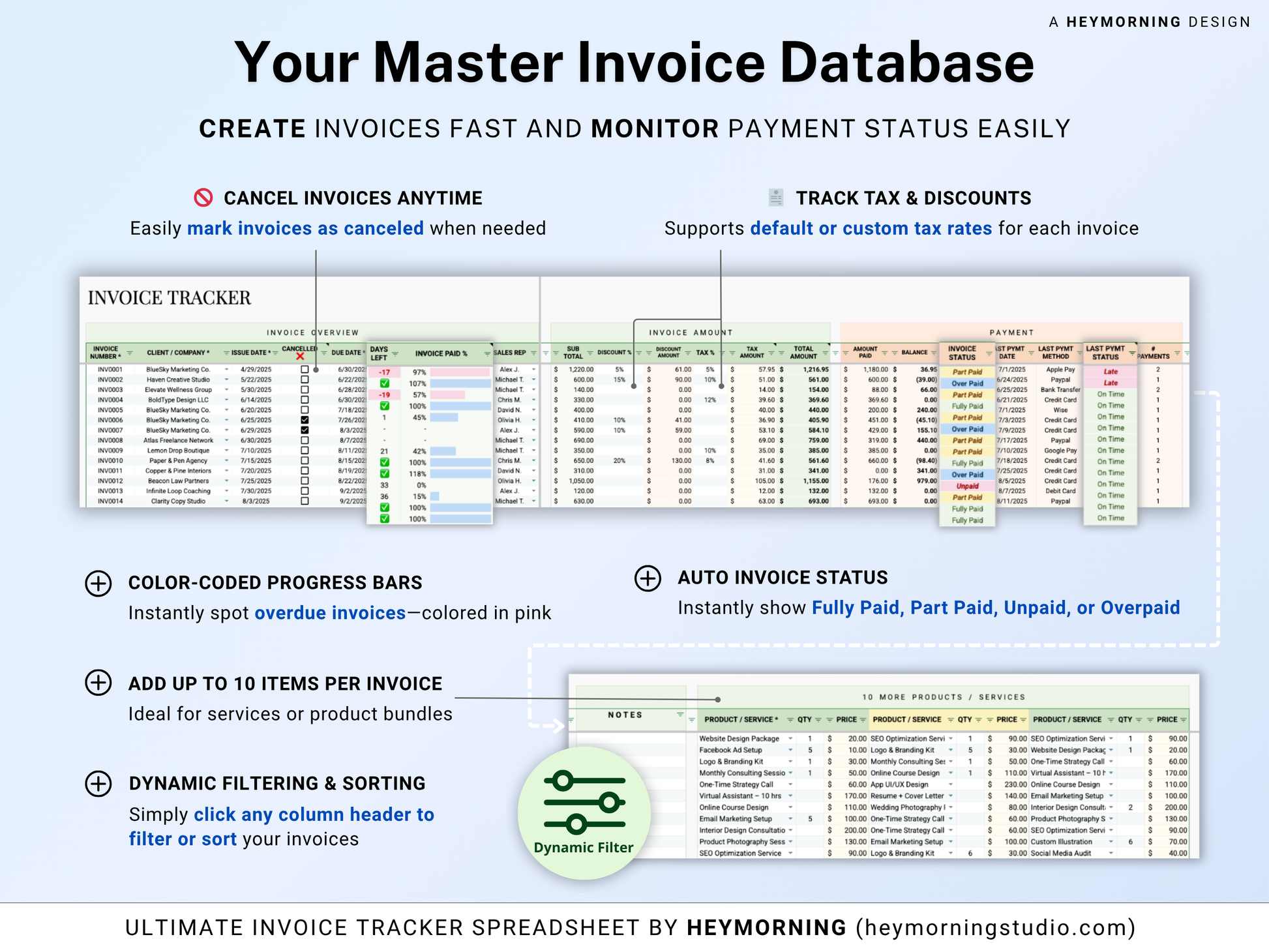Click the Wise payment method cell
1269x952 pixels.
pyautogui.click(x=1060, y=410)
